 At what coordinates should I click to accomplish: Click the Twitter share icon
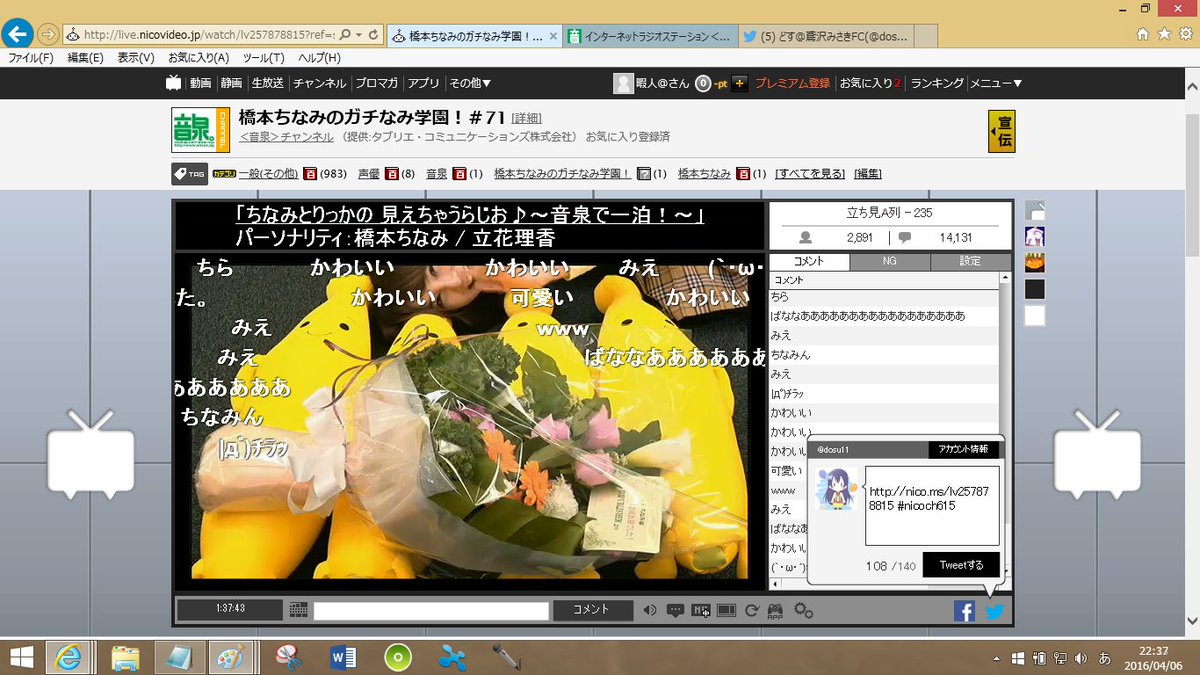pyautogui.click(x=994, y=611)
